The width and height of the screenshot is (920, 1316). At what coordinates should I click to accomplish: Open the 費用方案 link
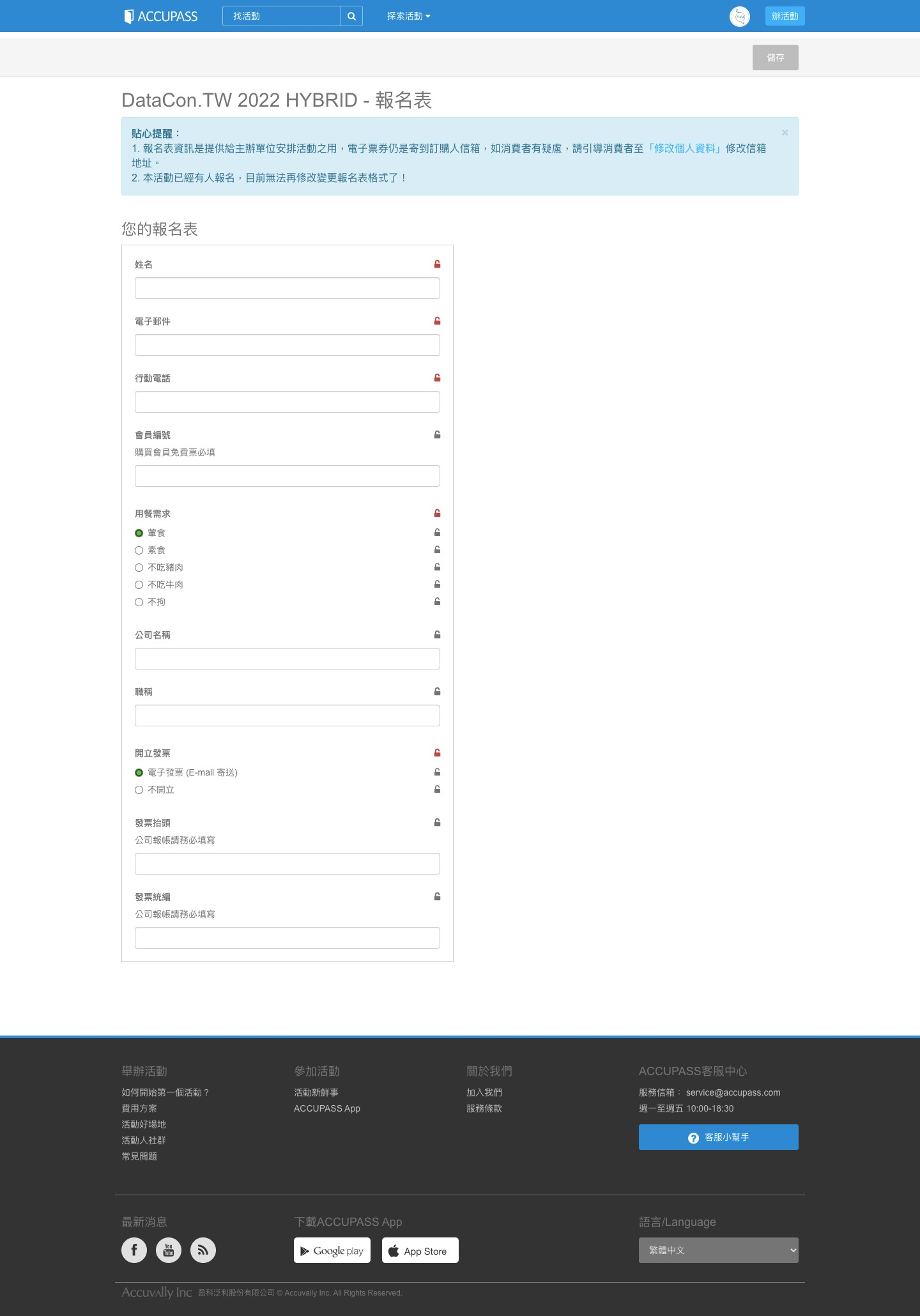139,1108
